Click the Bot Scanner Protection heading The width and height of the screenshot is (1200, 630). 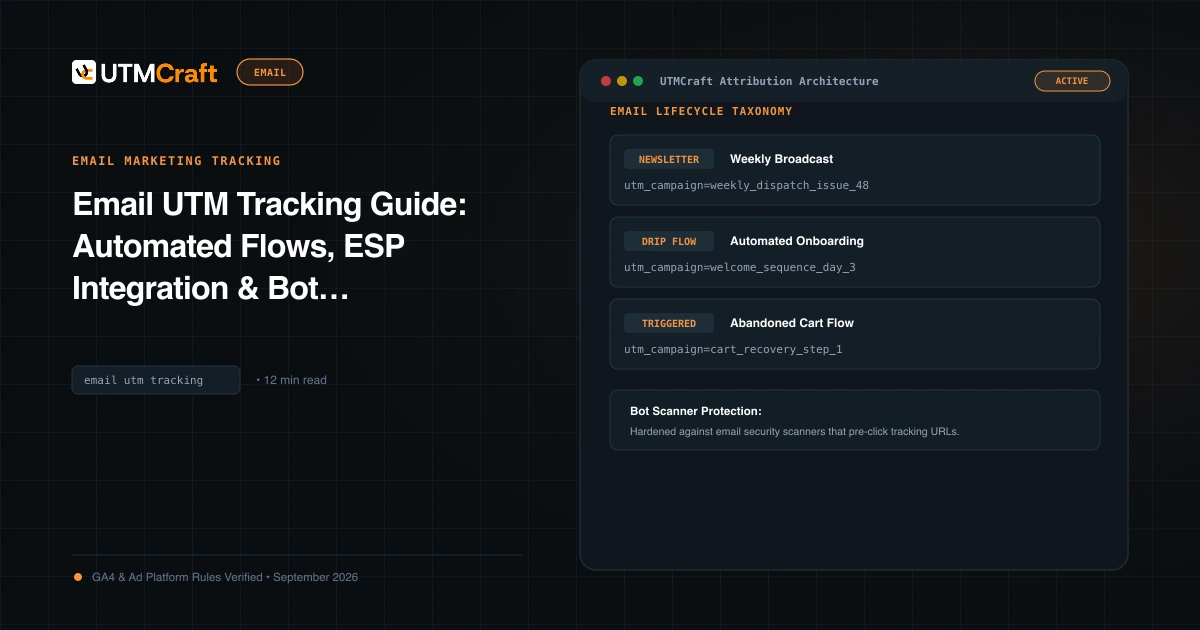[x=696, y=411]
